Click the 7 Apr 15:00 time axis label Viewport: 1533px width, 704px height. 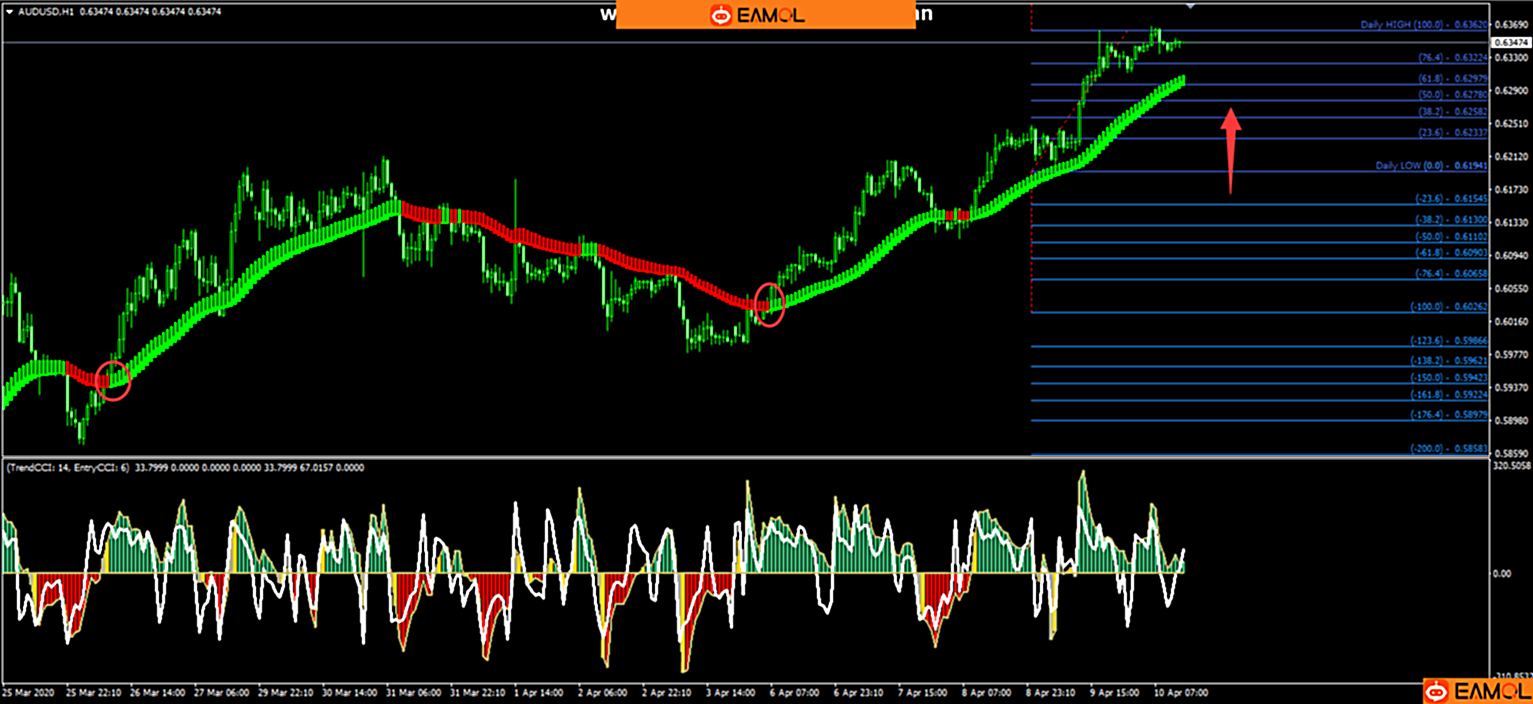(925, 692)
